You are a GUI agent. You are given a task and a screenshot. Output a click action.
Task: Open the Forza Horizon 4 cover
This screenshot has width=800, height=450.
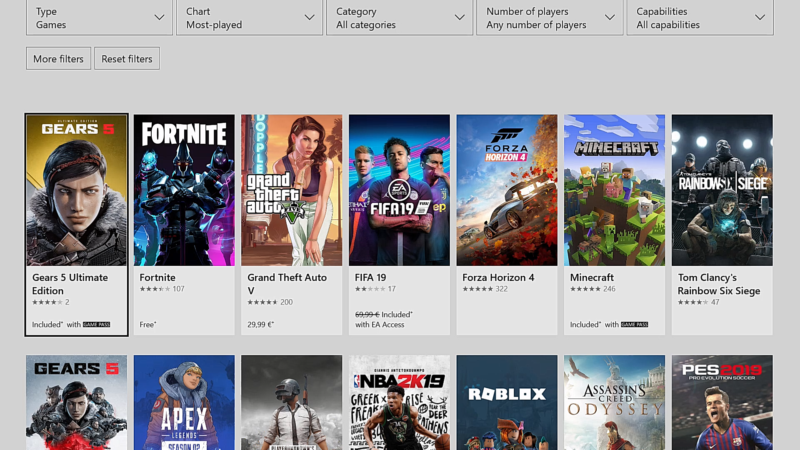pyautogui.click(x=507, y=190)
